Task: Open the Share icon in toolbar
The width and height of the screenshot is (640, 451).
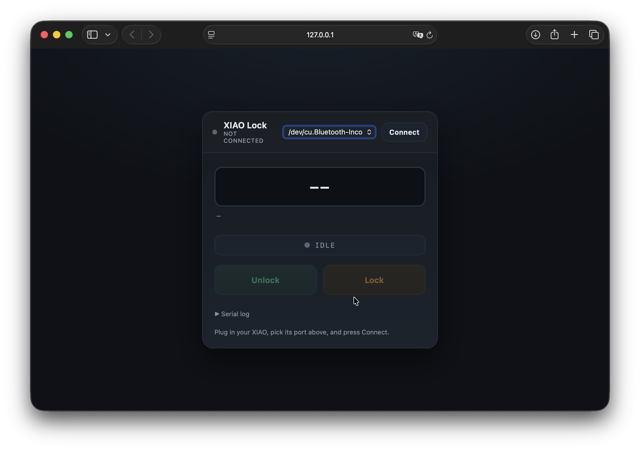Action: tap(554, 34)
